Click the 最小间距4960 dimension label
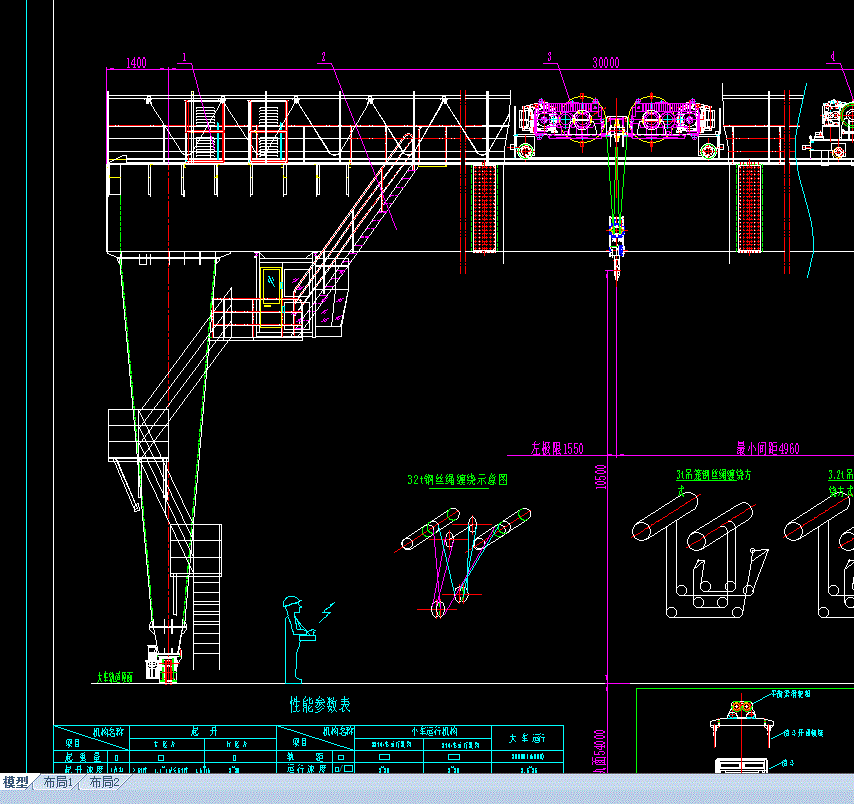This screenshot has height=804, width=854. pos(768,448)
